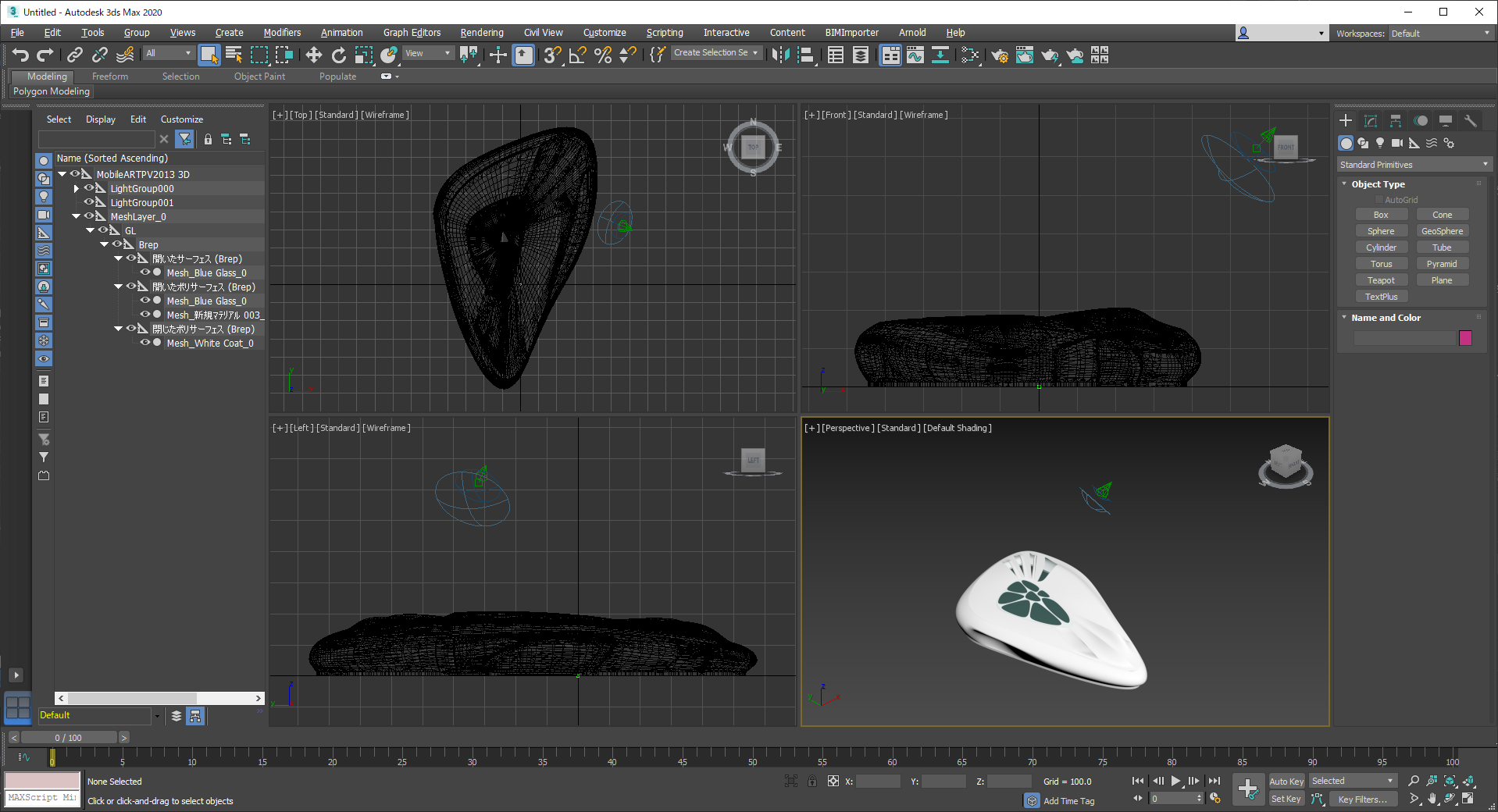Open the Hierarchy command panel tab

(1395, 121)
